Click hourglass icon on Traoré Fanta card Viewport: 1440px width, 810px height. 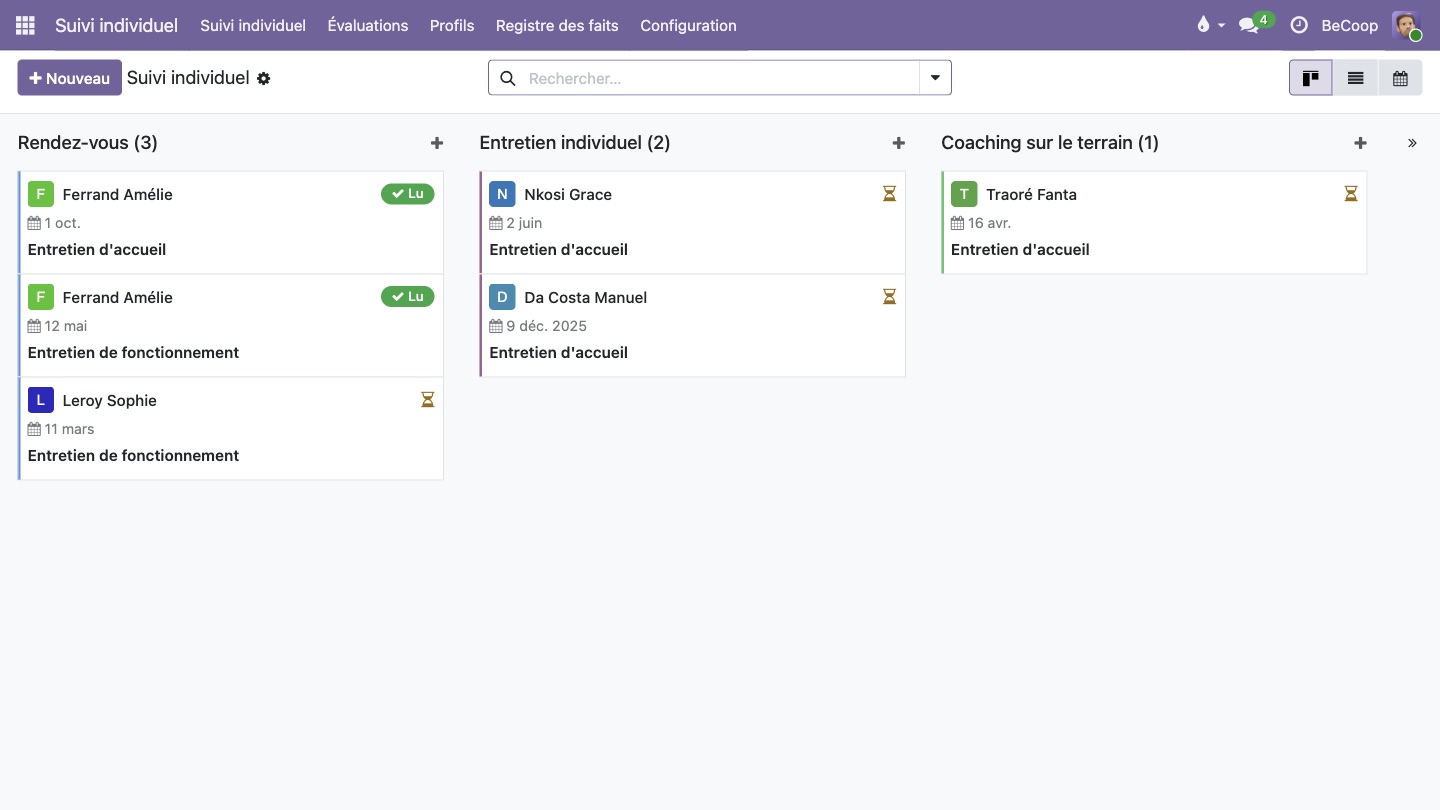(x=1351, y=194)
